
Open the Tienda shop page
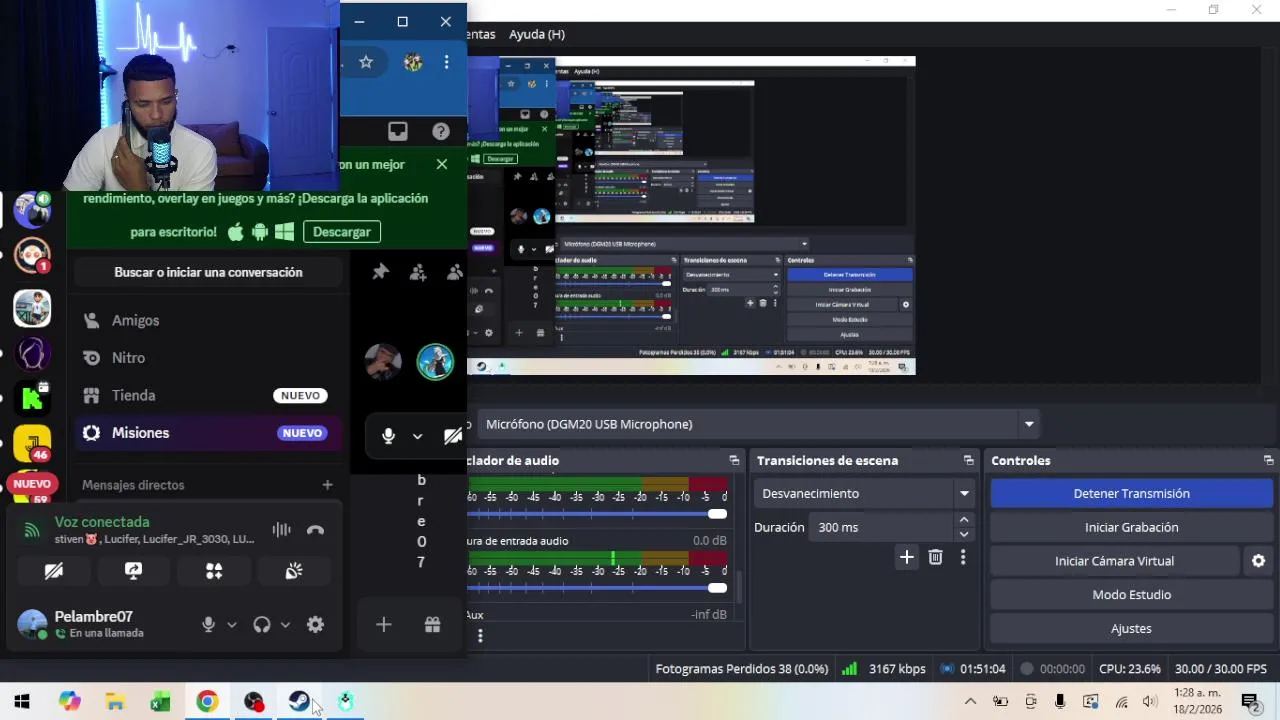click(208, 395)
